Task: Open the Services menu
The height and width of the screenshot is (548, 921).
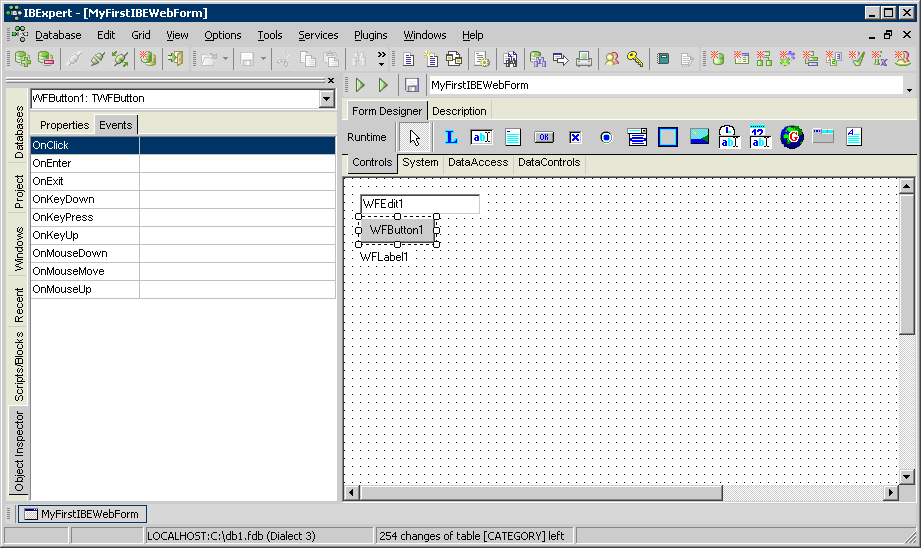Action: [318, 35]
